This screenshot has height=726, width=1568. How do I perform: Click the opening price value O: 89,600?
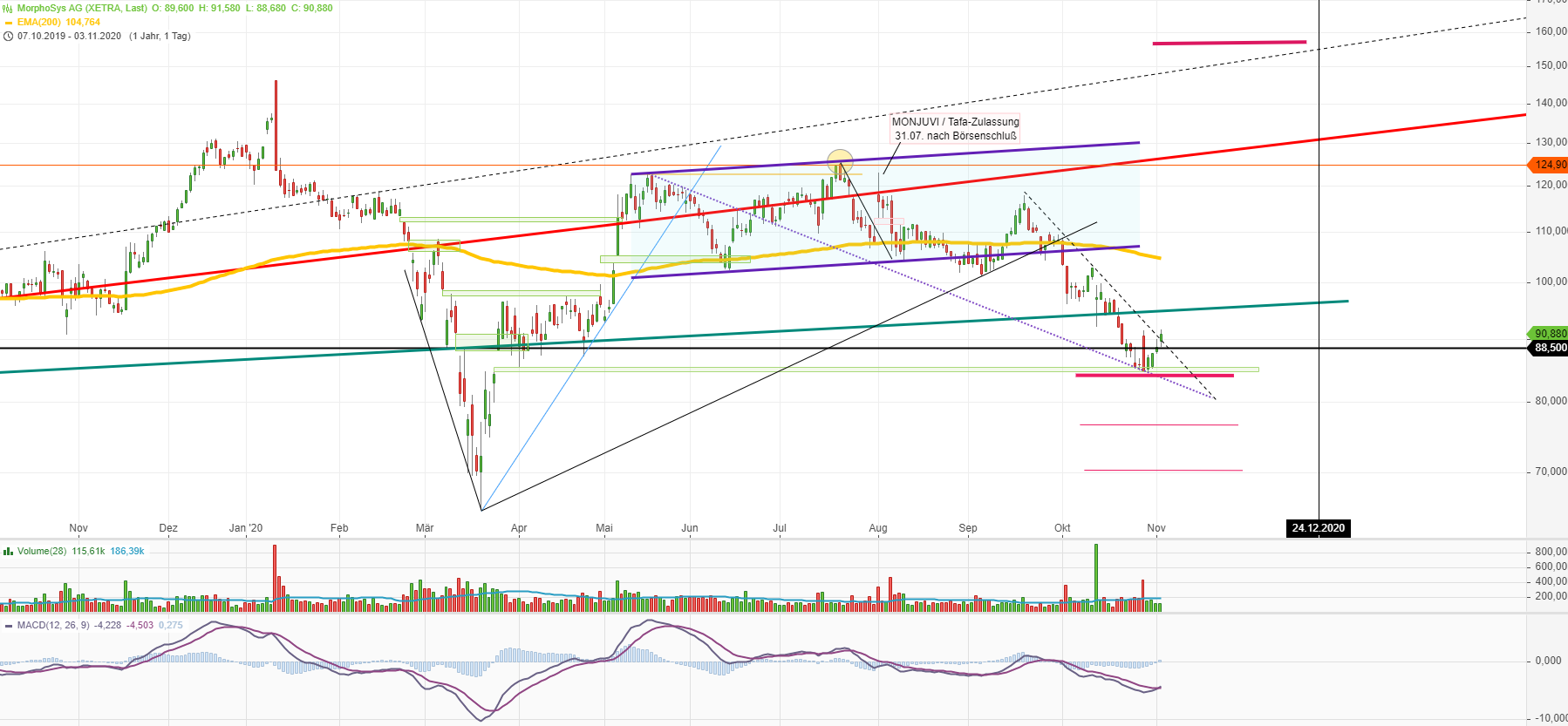tap(173, 8)
